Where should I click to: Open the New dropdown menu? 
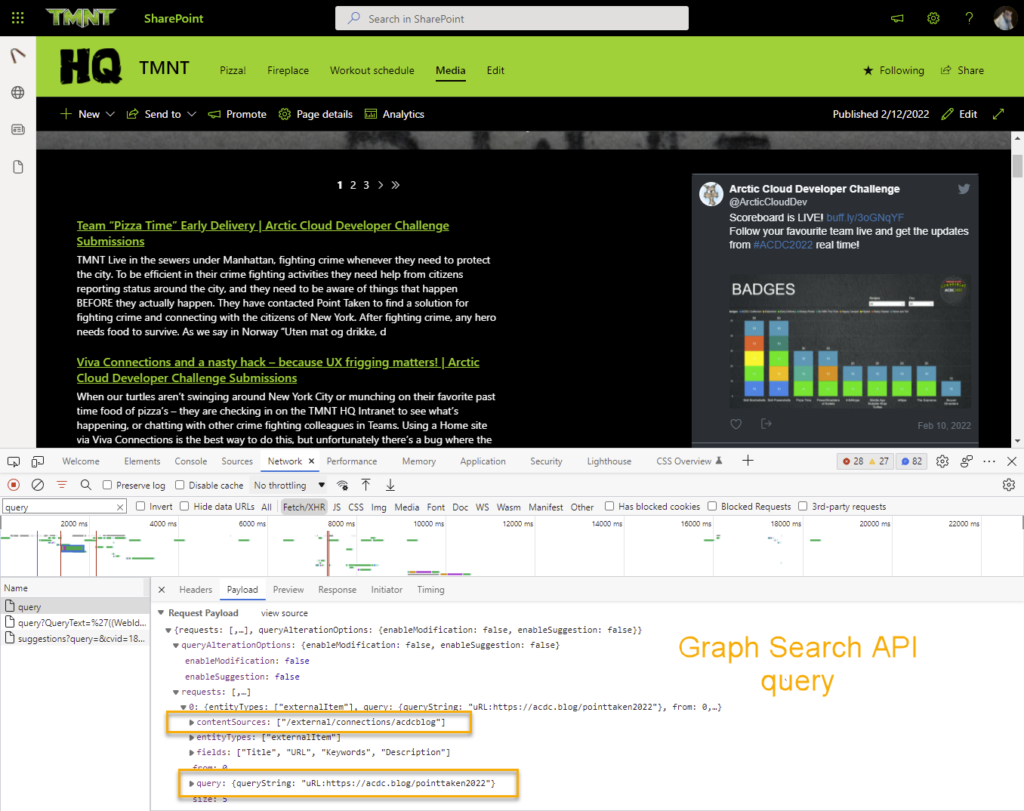tap(88, 114)
